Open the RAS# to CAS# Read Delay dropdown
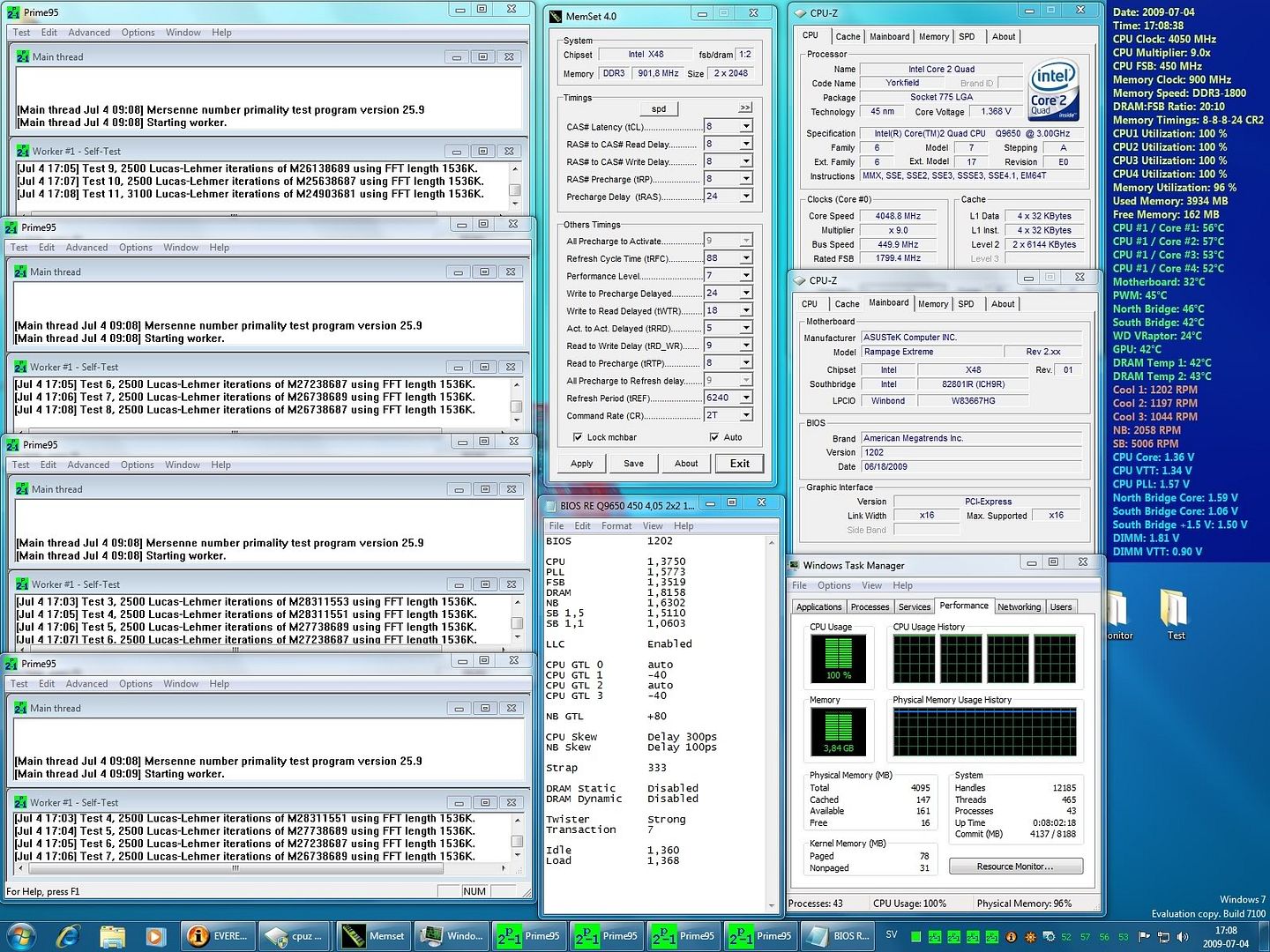 point(746,144)
